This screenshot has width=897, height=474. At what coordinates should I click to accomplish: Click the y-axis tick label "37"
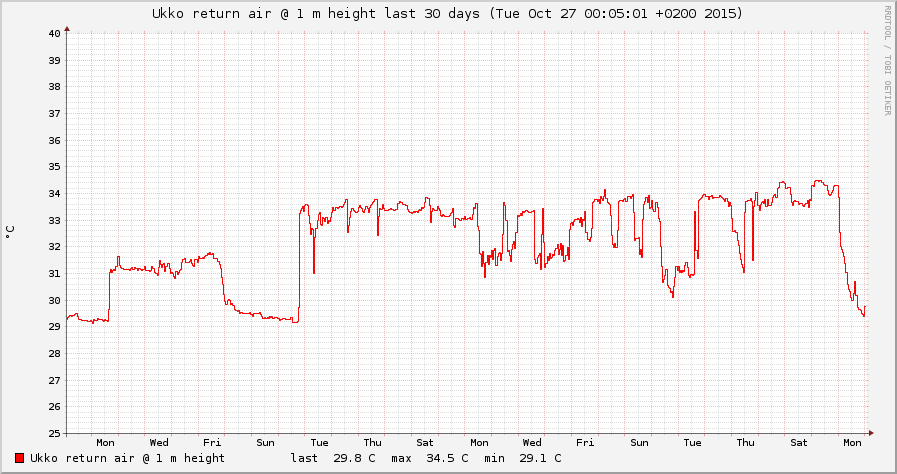pos(54,114)
